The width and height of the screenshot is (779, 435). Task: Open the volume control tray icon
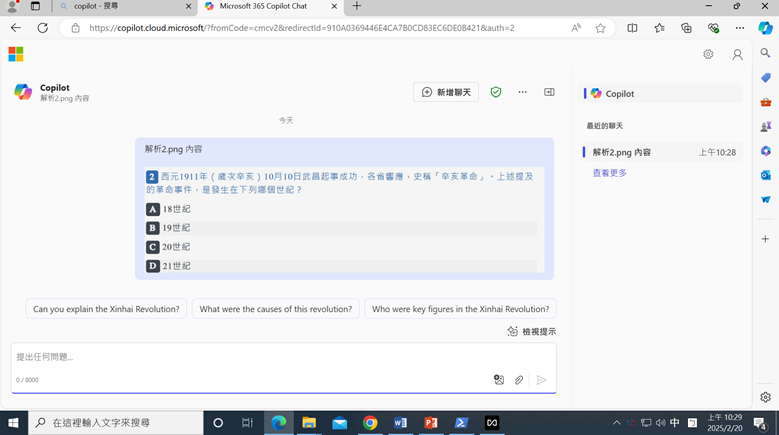pyautogui.click(x=660, y=423)
